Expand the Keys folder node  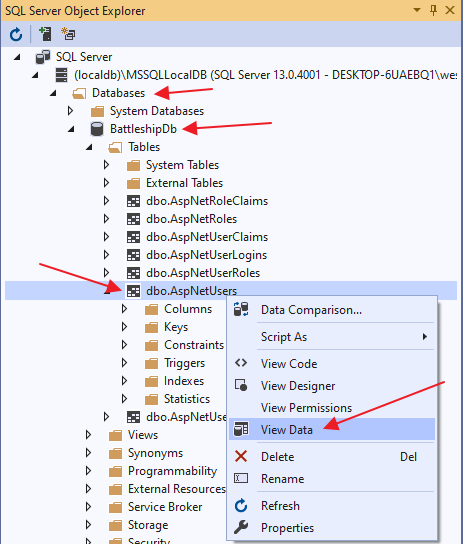pyautogui.click(x=125, y=327)
